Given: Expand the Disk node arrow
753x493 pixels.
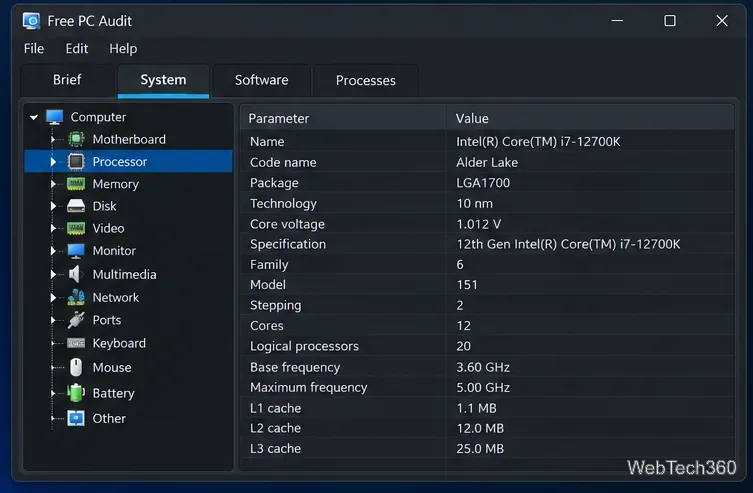Looking at the screenshot, I should (x=53, y=206).
